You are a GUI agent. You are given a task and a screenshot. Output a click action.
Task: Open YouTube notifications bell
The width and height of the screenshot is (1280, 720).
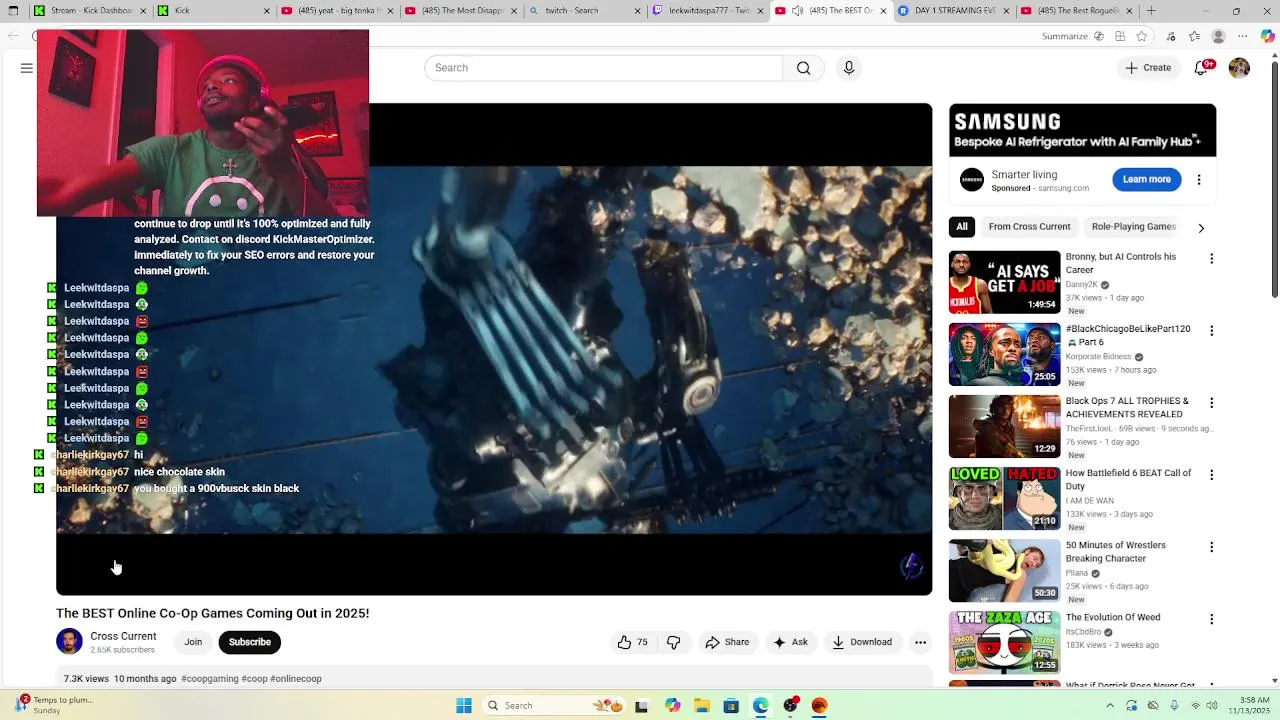[1203, 68]
